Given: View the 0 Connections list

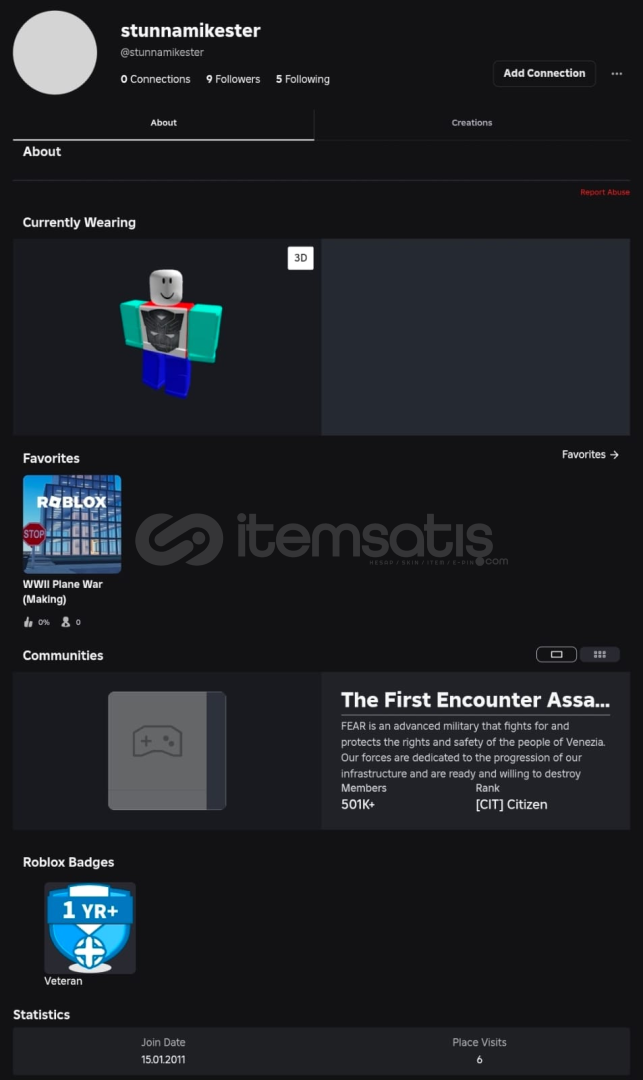Looking at the screenshot, I should coord(155,79).
